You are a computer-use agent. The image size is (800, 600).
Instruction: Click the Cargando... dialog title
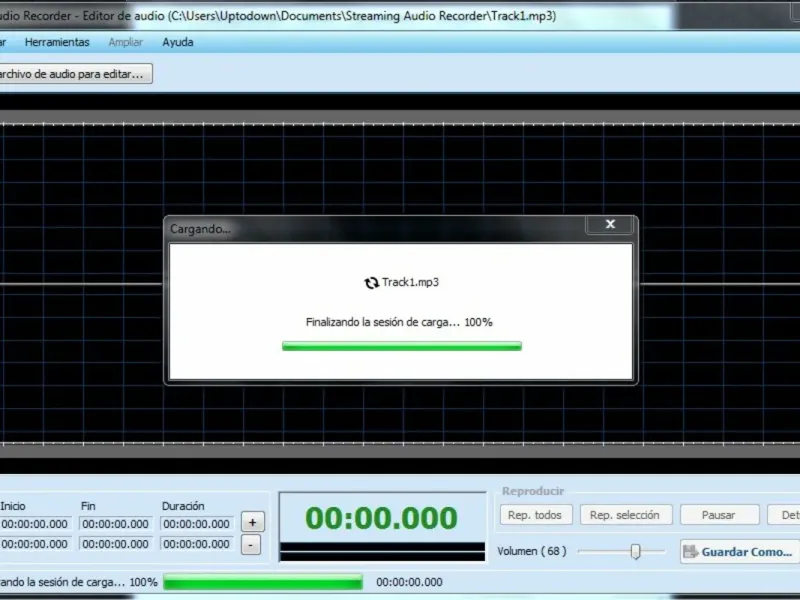(x=200, y=229)
